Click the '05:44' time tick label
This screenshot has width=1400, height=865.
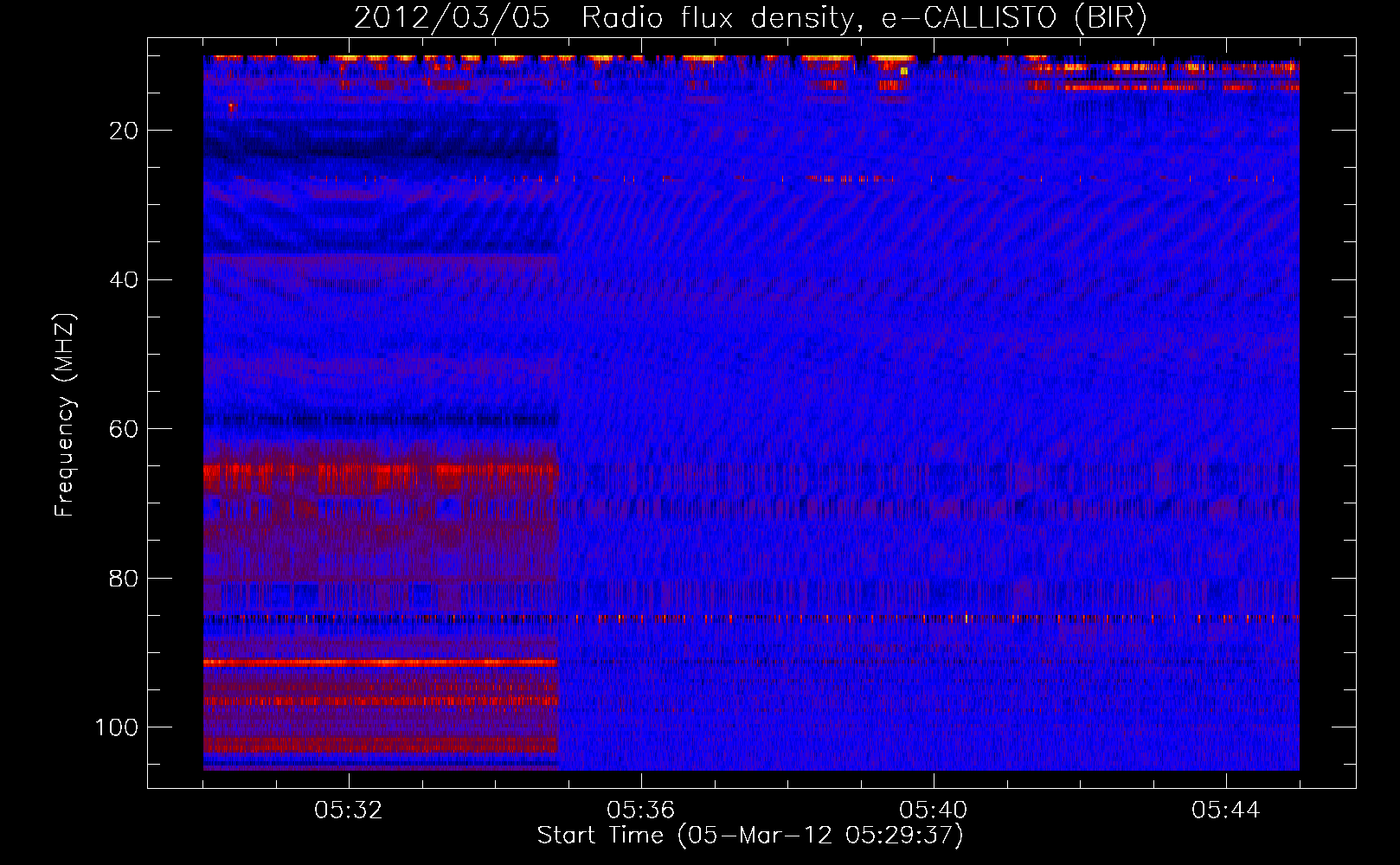pyautogui.click(x=1225, y=811)
